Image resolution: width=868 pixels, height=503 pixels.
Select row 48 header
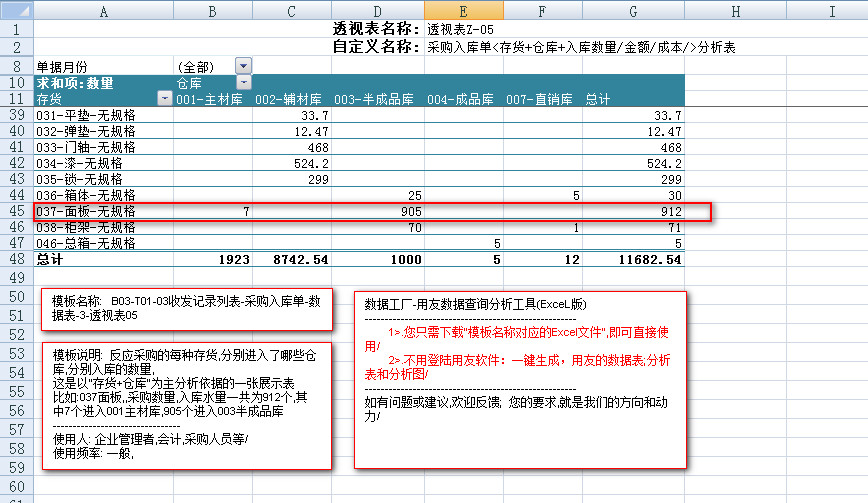[x=16, y=259]
